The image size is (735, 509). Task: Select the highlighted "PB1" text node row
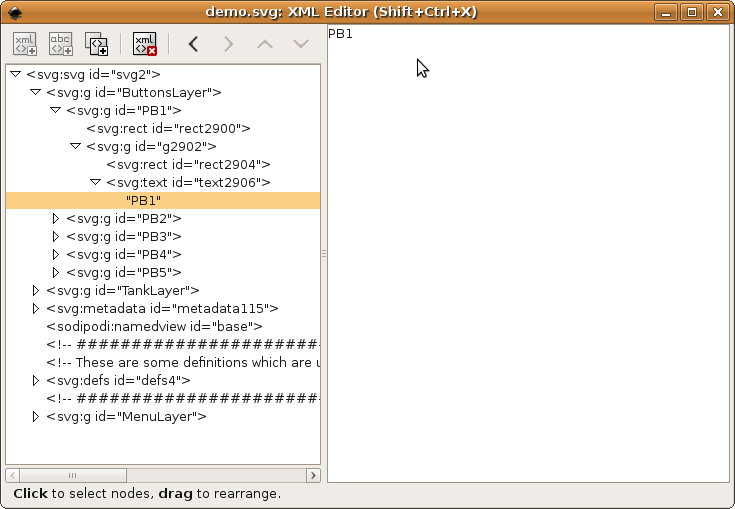[163, 200]
